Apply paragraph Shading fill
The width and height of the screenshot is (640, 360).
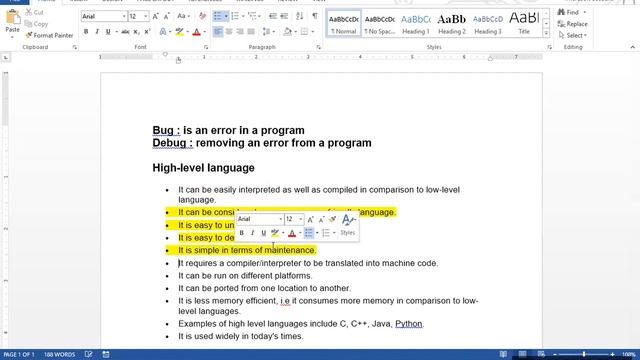pyautogui.click(x=288, y=31)
